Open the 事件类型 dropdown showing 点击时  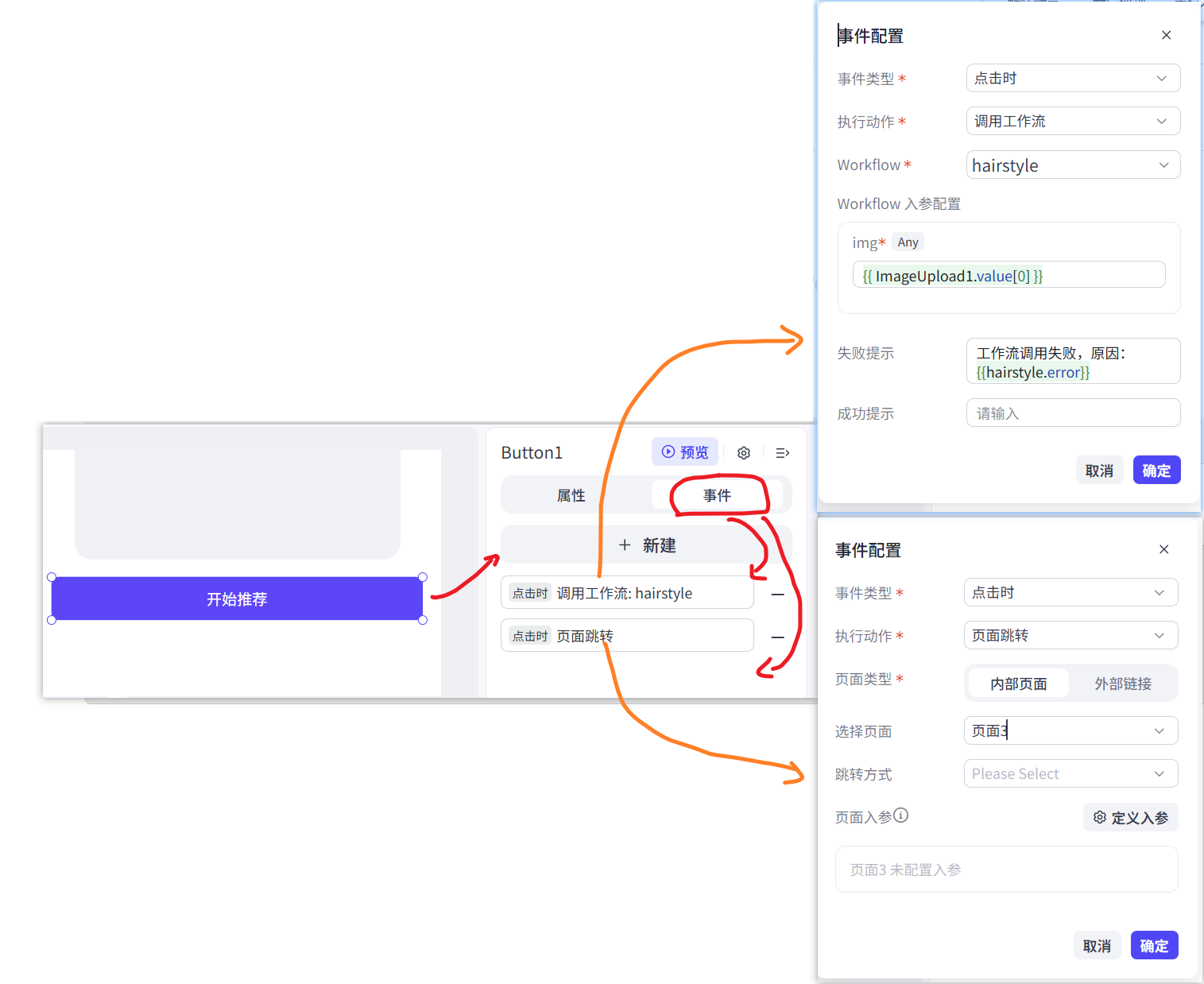(x=1072, y=78)
